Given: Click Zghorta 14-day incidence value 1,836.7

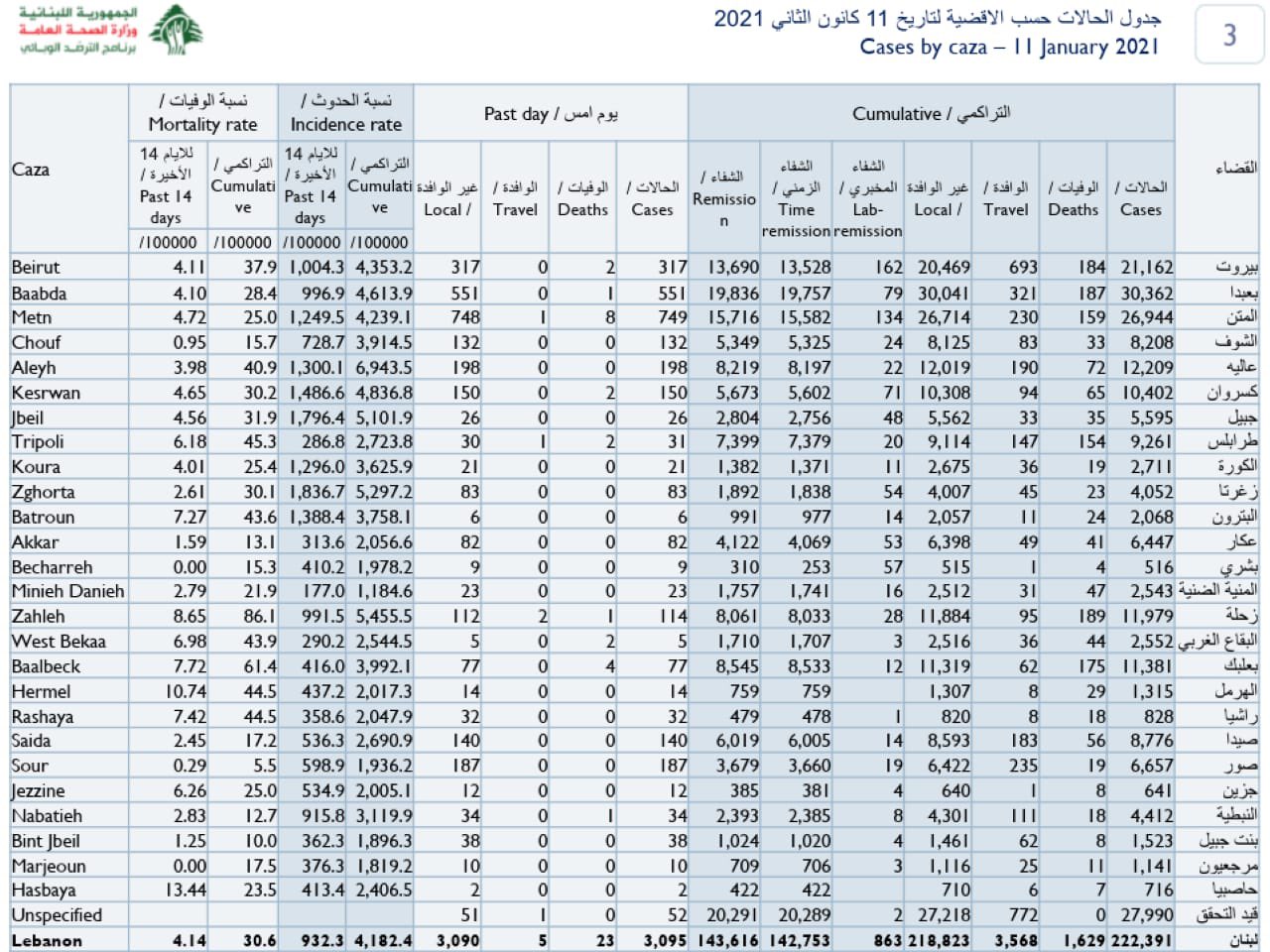Looking at the screenshot, I should pyautogui.click(x=317, y=492).
